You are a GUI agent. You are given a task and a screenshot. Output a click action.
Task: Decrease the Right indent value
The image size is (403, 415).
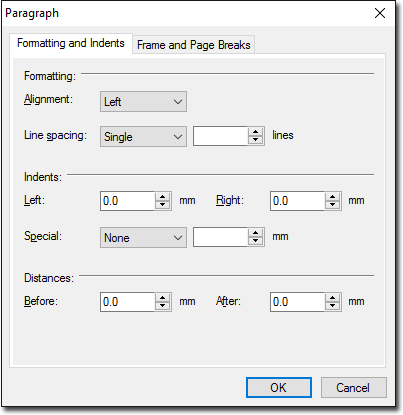click(332, 205)
